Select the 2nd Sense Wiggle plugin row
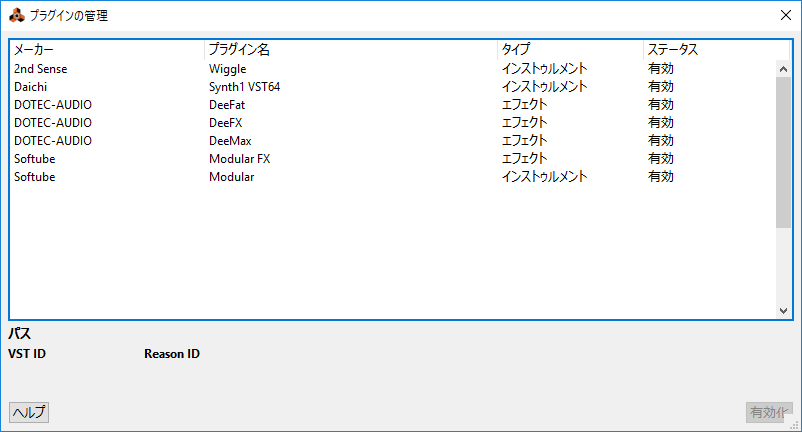 (393, 69)
